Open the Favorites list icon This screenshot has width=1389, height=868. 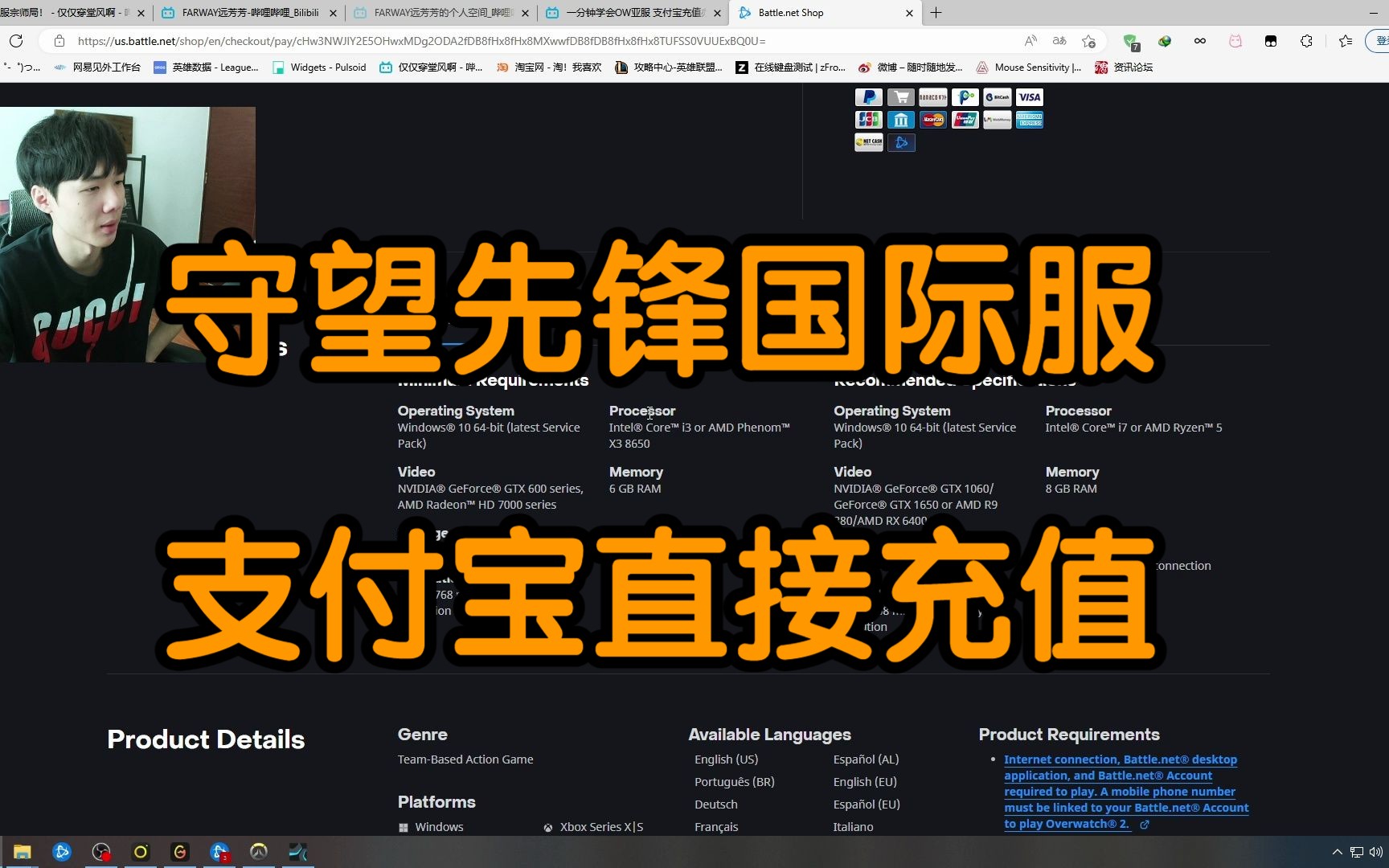click(x=1346, y=41)
